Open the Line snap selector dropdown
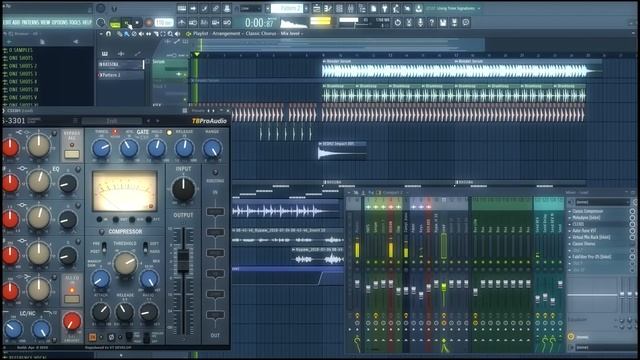The image size is (640, 360). click(x=251, y=9)
